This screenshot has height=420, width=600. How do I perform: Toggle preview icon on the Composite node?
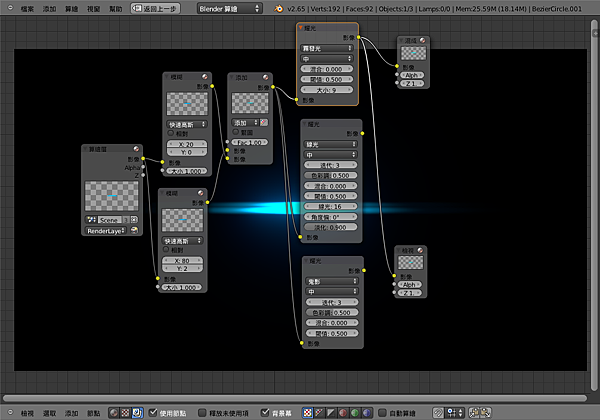422,41
